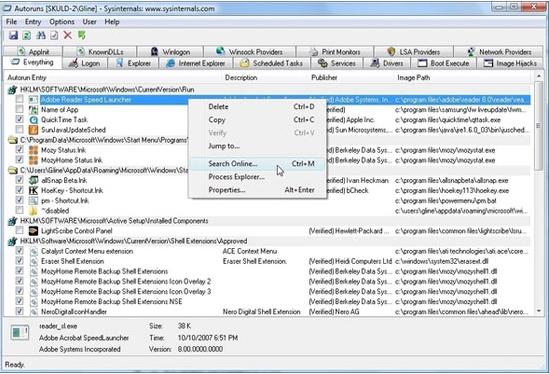Click the Properties toolbar icon
The height and width of the screenshot is (374, 549).
(x=54, y=35)
